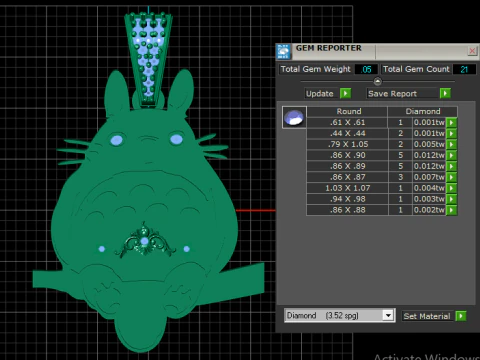Click the green arrow for the .86 X .89 row
Screen dimensions: 480x360
(x=452, y=166)
